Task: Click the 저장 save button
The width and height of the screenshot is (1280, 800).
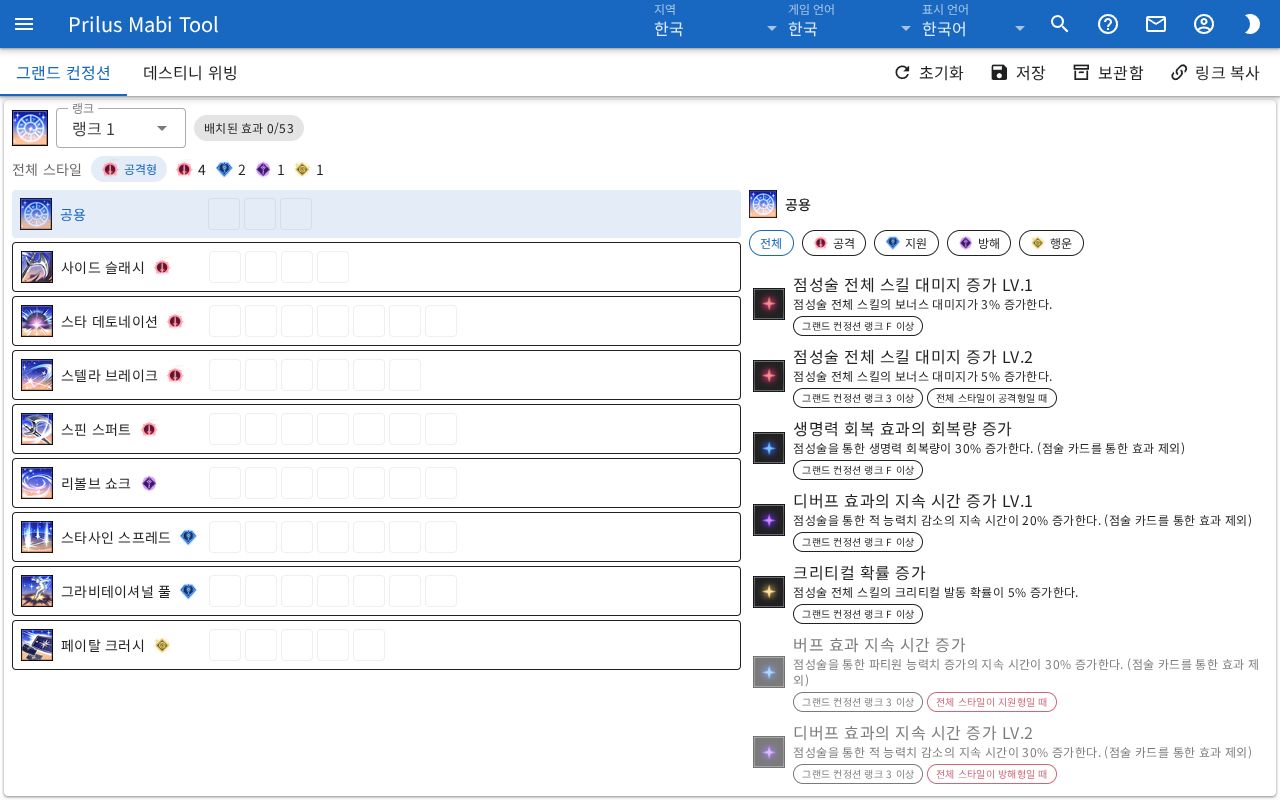Action: [x=1017, y=73]
